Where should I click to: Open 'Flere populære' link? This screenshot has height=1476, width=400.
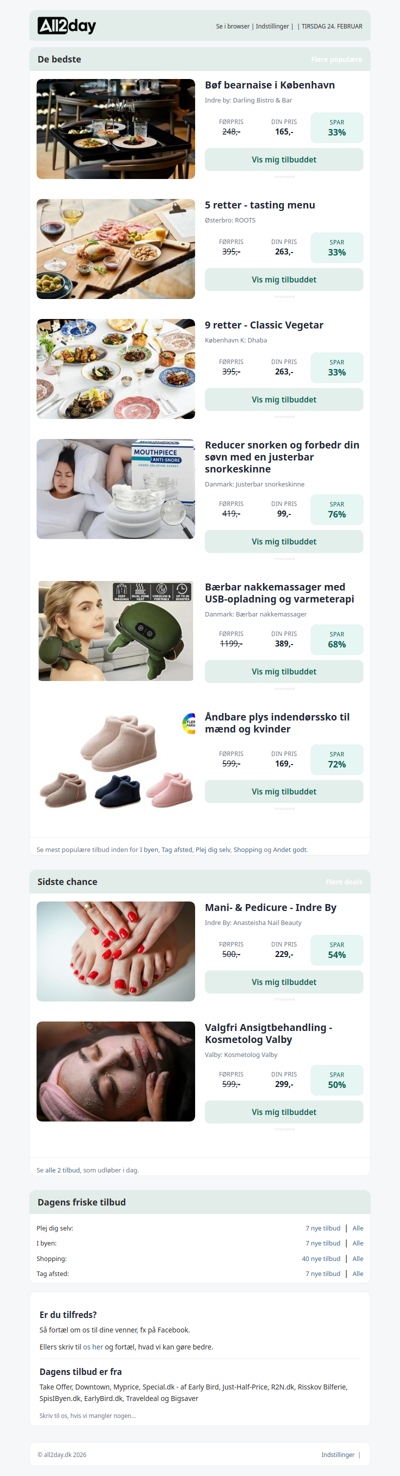point(336,60)
